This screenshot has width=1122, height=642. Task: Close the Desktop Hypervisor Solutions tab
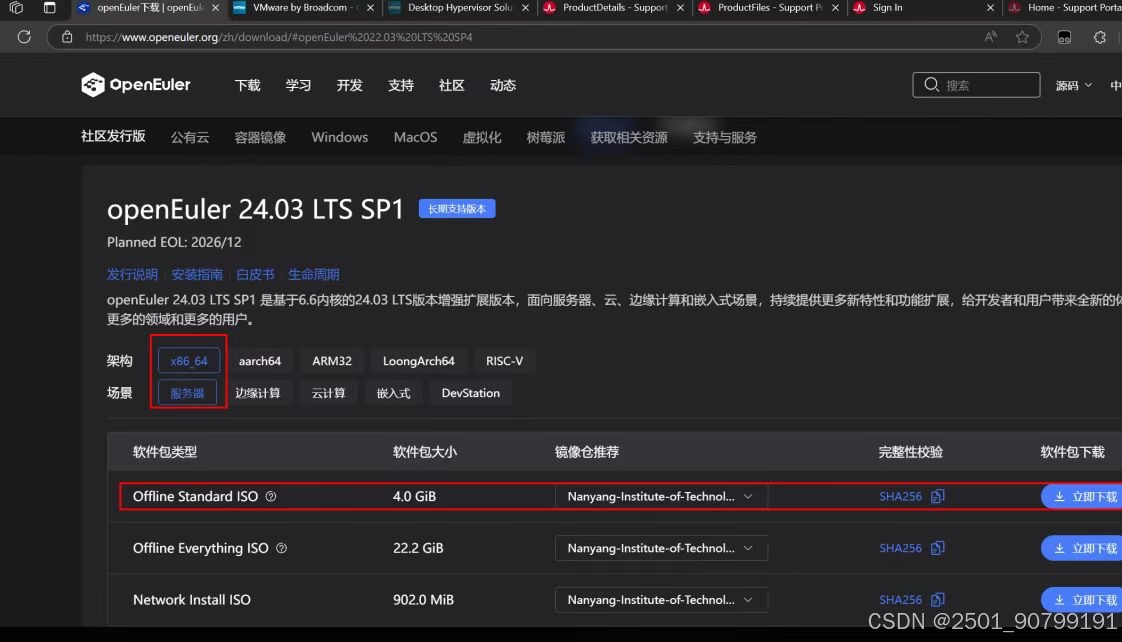[x=525, y=7]
